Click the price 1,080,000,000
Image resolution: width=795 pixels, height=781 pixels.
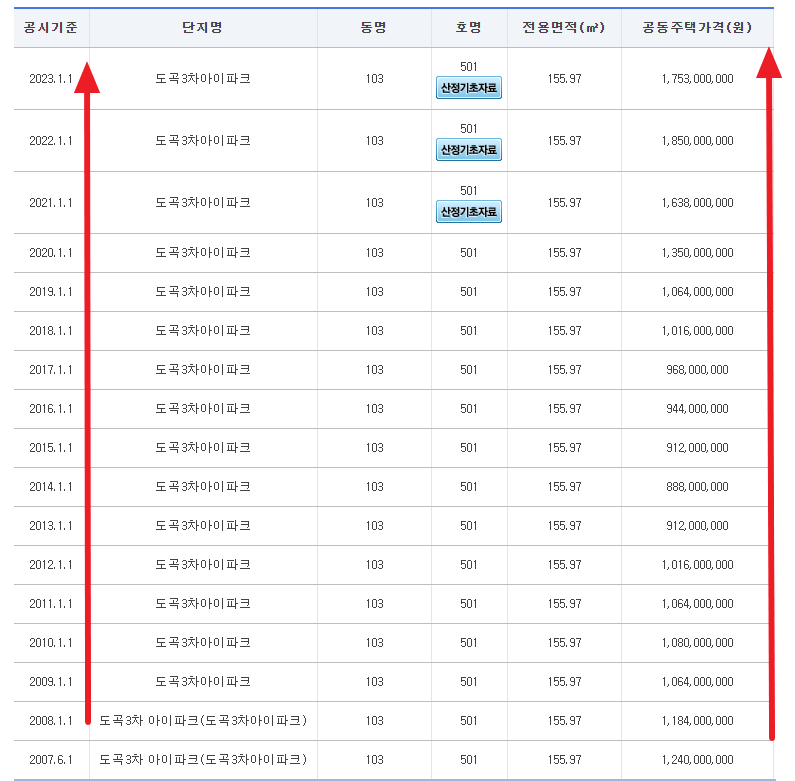tap(698, 643)
